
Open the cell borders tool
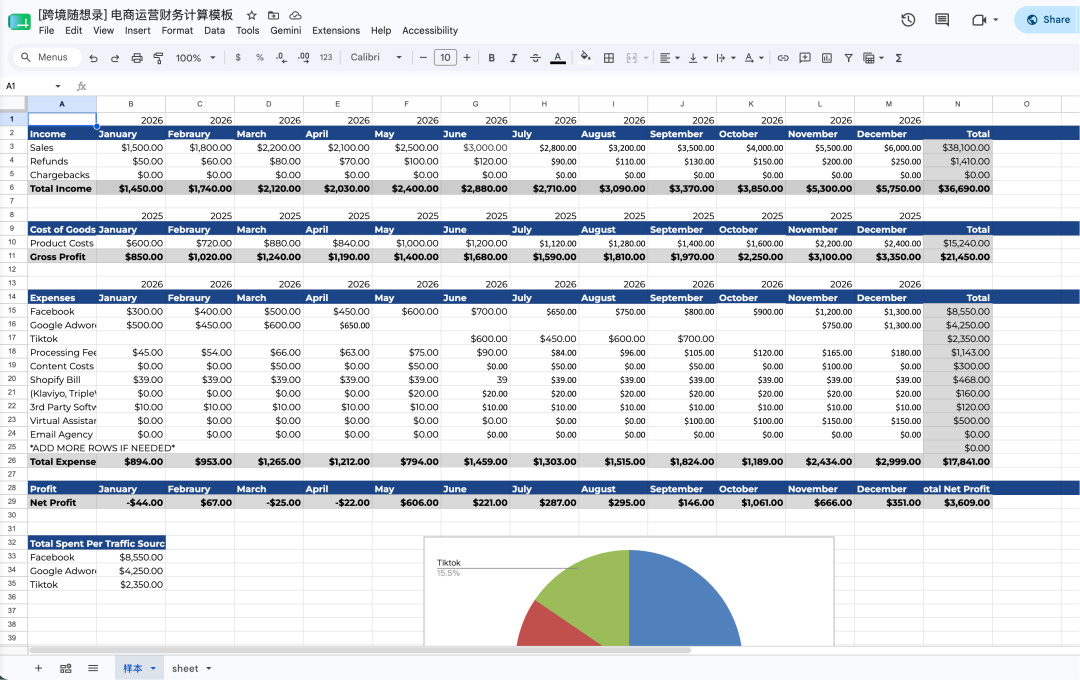click(609, 58)
